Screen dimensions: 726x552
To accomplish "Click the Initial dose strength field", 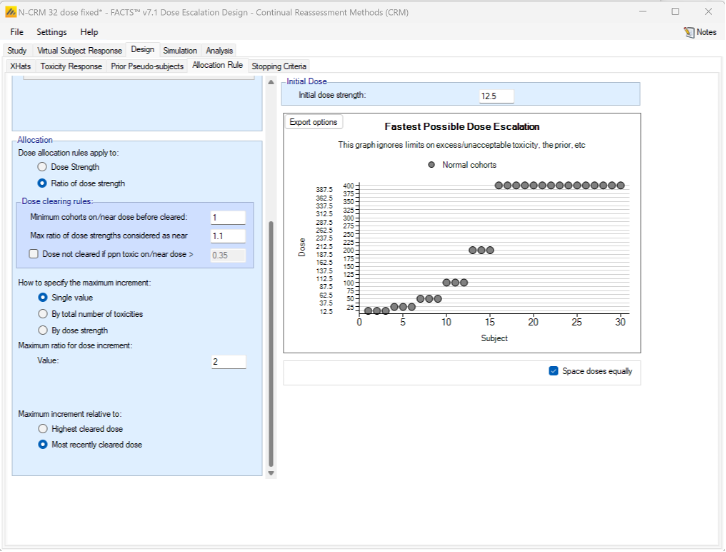I will (496, 96).
